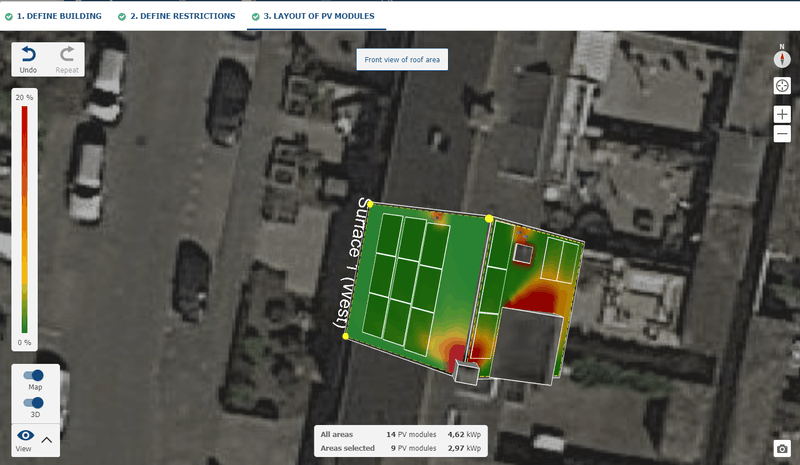800x465 pixels.
Task: Click the green check next to Layout of PV Modules
Action: 256,17
